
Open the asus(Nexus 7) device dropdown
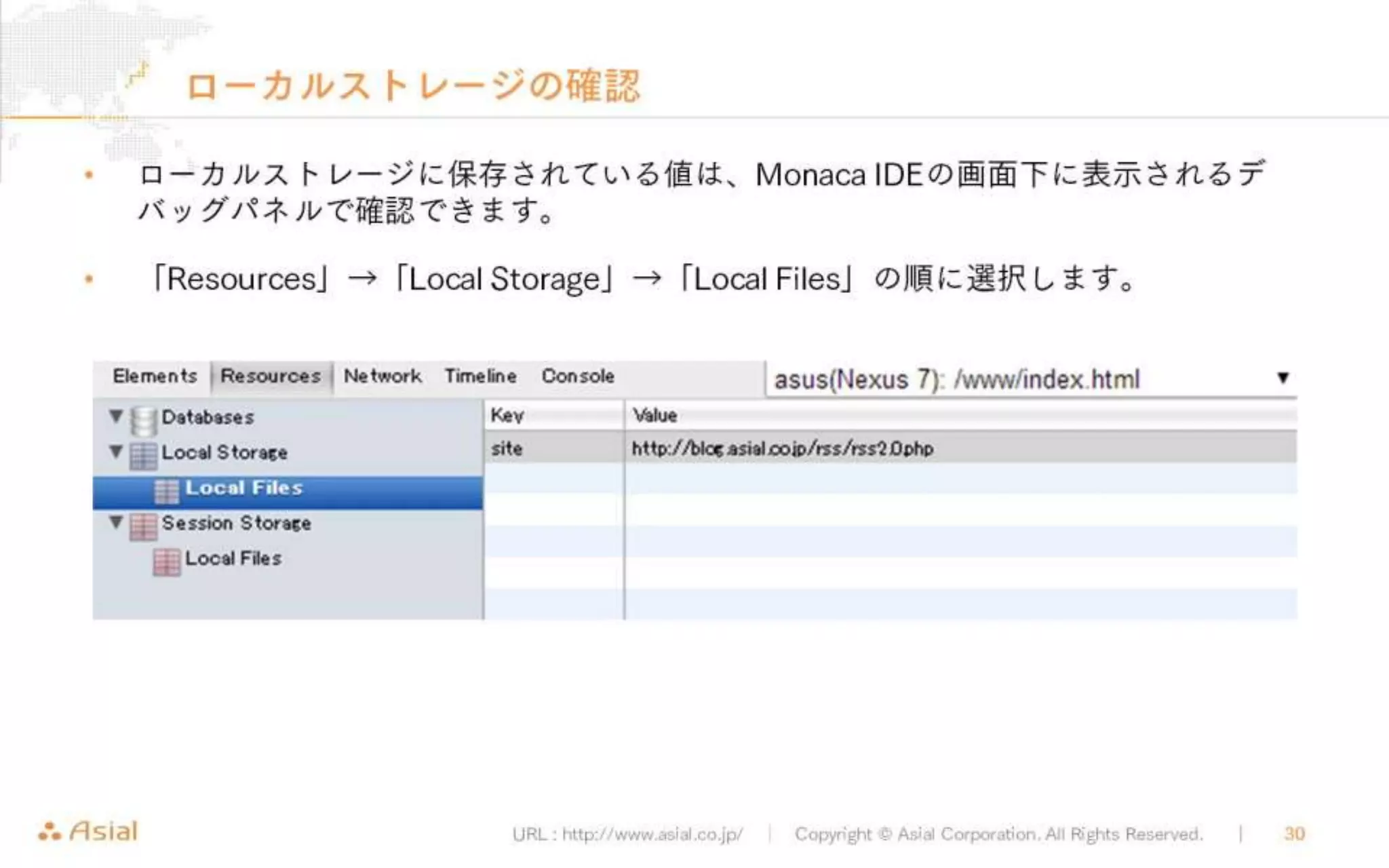(x=1031, y=379)
